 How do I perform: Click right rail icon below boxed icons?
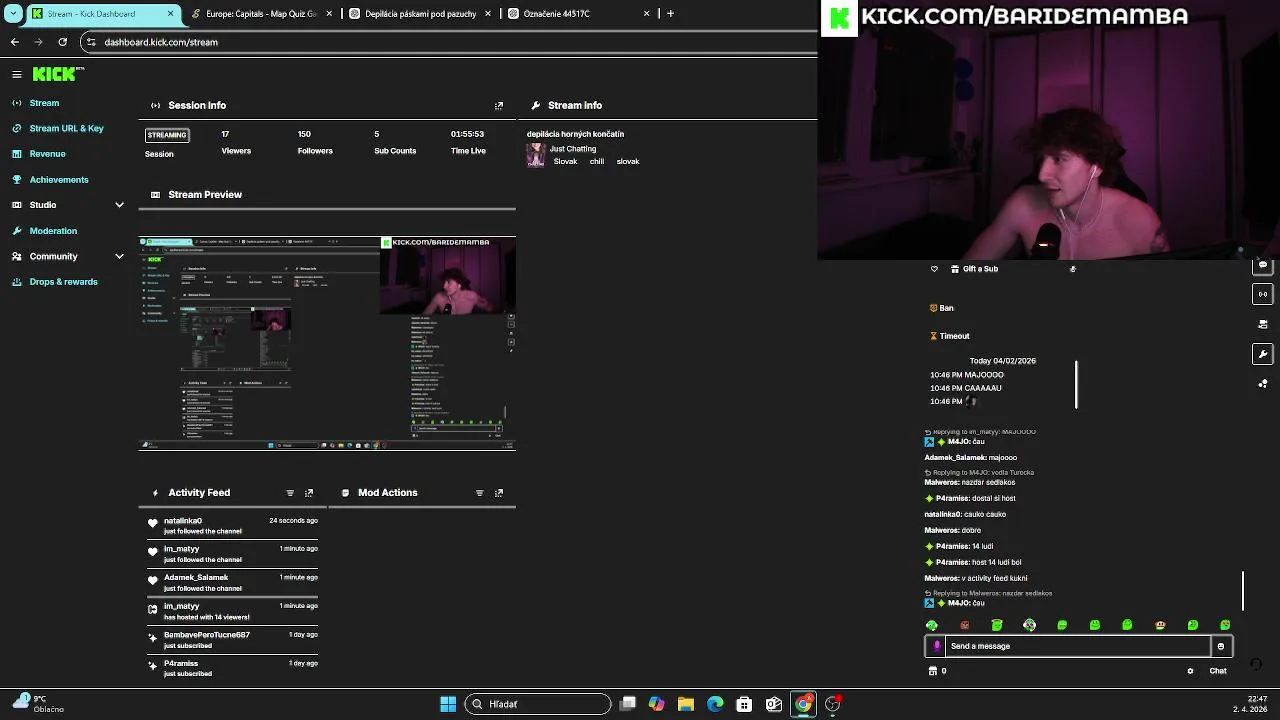(x=1263, y=324)
